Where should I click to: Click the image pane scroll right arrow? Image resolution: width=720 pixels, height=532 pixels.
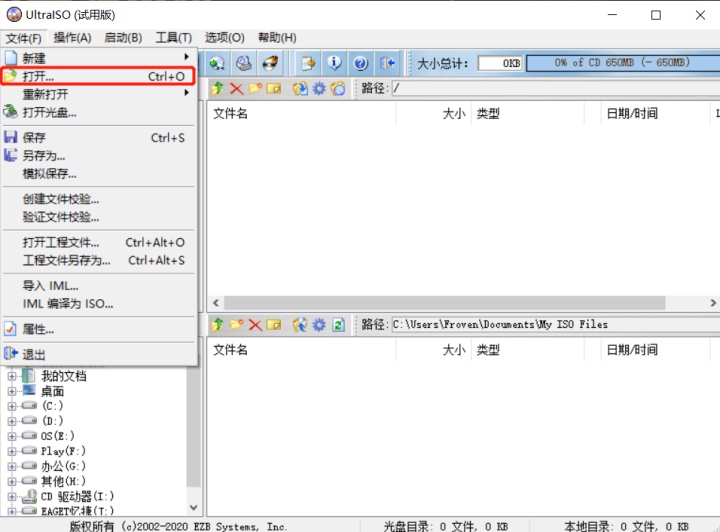[x=713, y=303]
